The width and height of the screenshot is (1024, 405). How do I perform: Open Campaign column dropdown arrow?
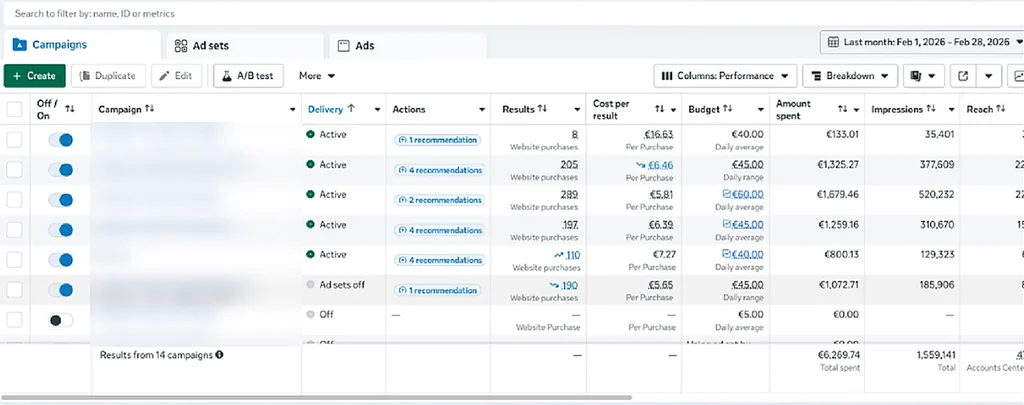coord(292,110)
